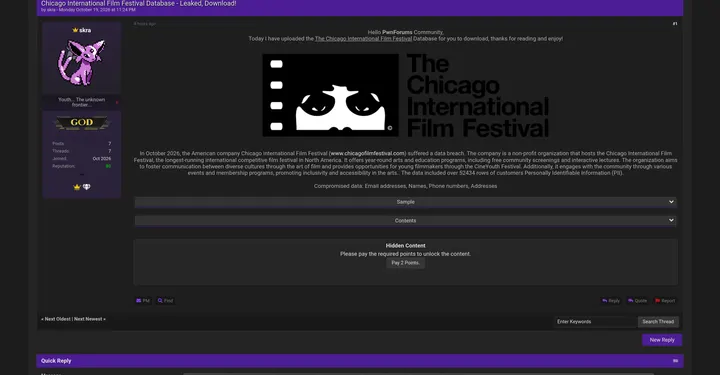Click the Youth... The unknown frontier user title

(81, 102)
